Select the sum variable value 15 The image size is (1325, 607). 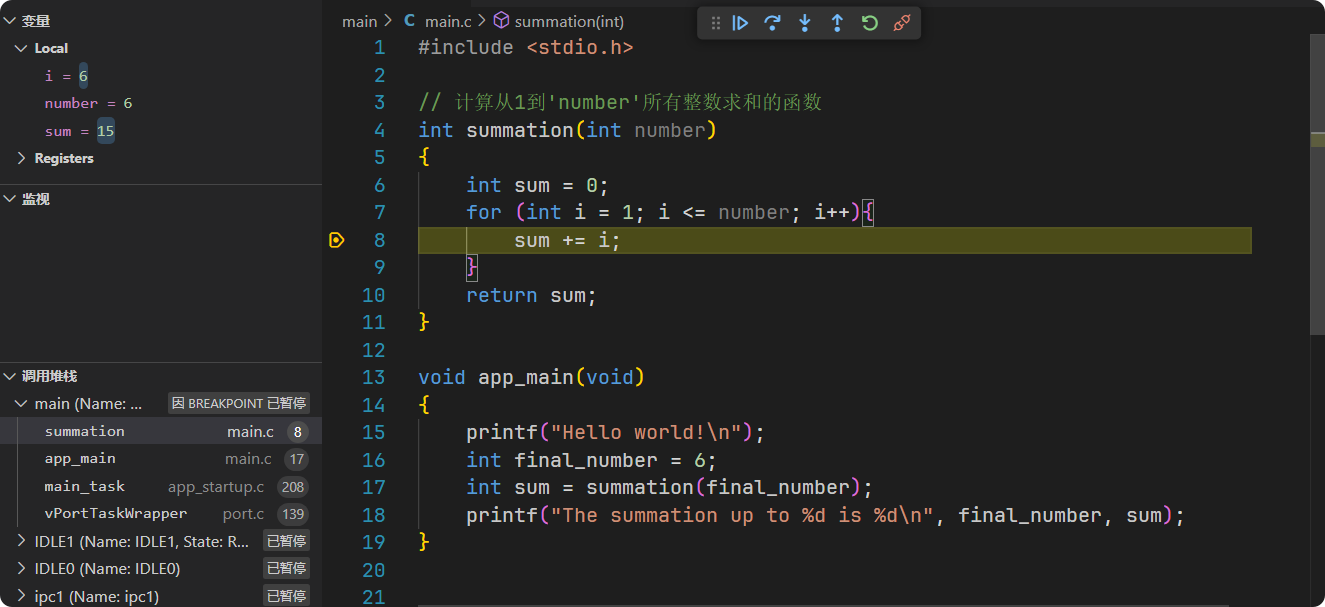pyautogui.click(x=105, y=131)
